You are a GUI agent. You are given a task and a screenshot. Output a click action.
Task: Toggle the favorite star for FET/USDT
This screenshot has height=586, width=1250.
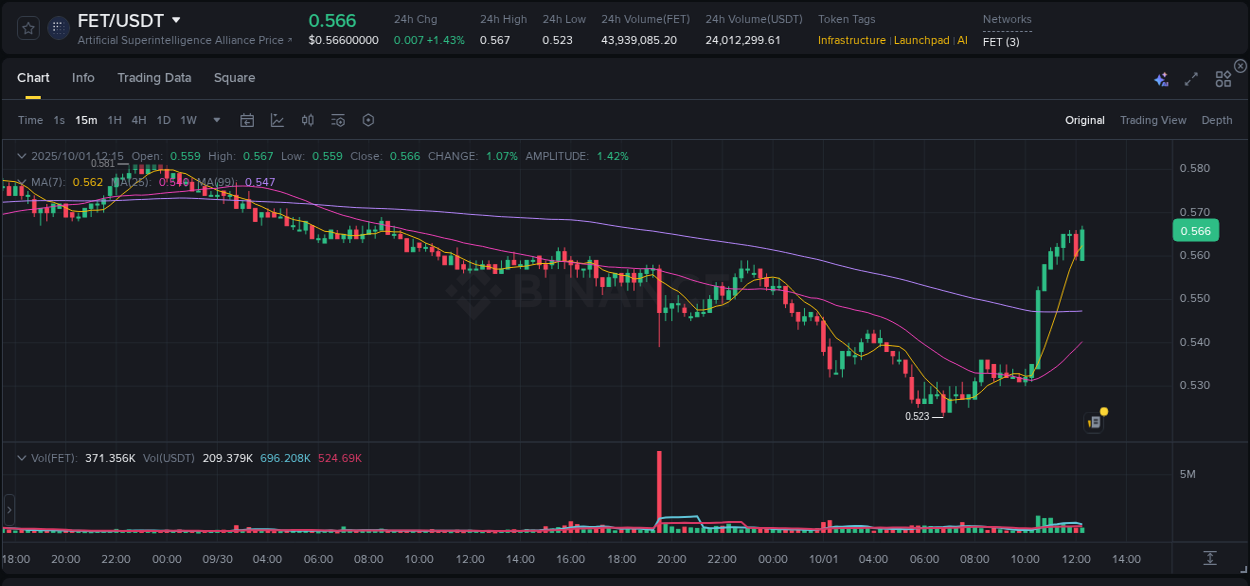click(27, 27)
